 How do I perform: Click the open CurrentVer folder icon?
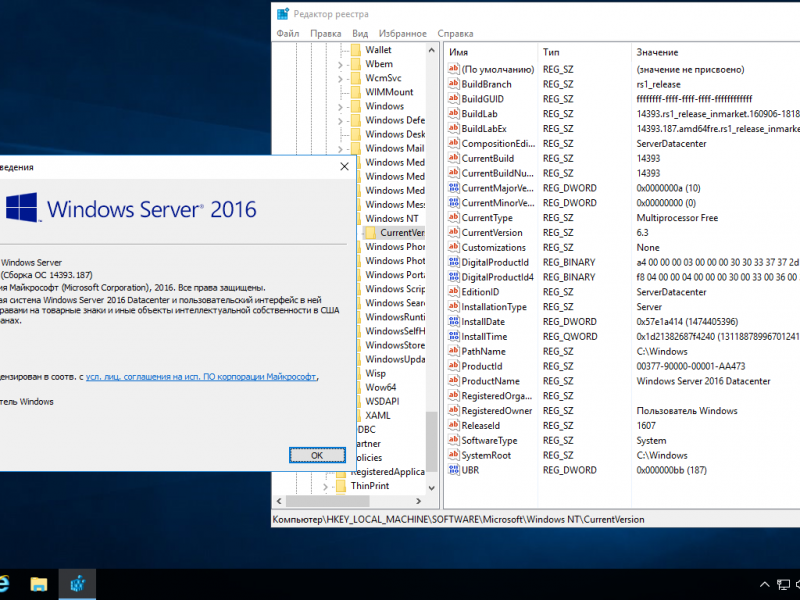pos(370,233)
